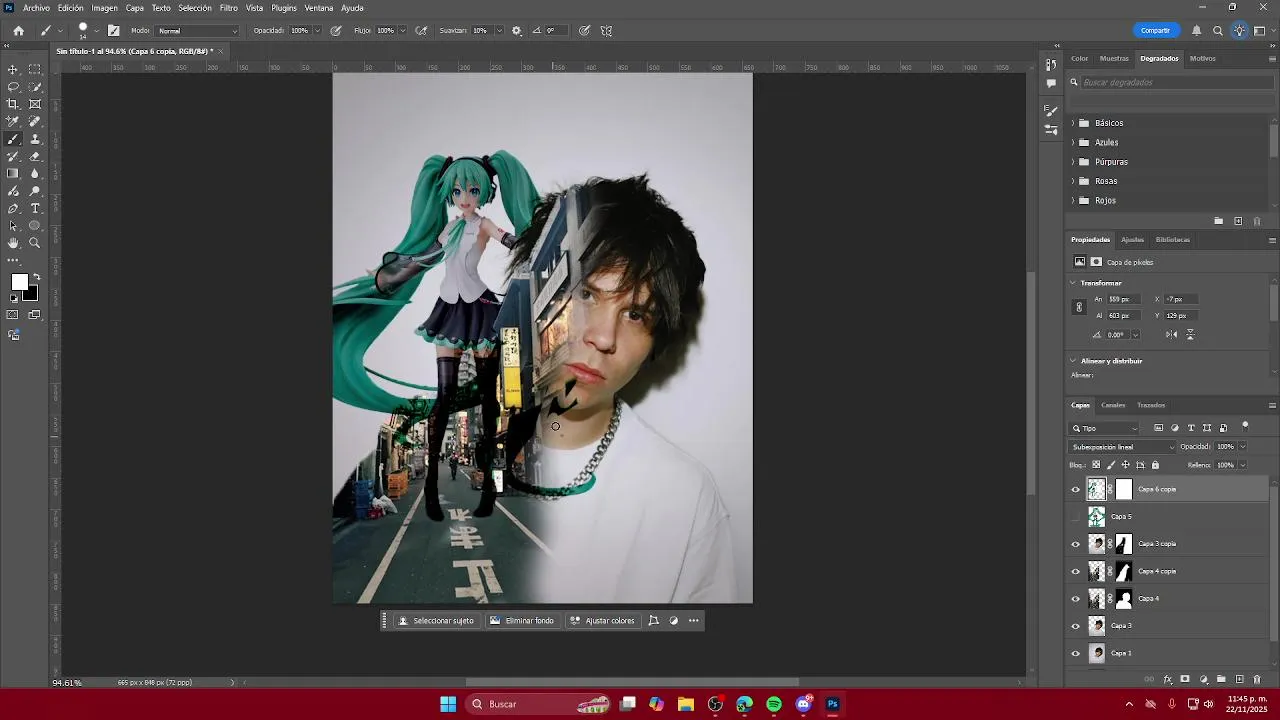This screenshot has width=1280, height=720.
Task: Click Eliminar fondo button
Action: click(522, 621)
